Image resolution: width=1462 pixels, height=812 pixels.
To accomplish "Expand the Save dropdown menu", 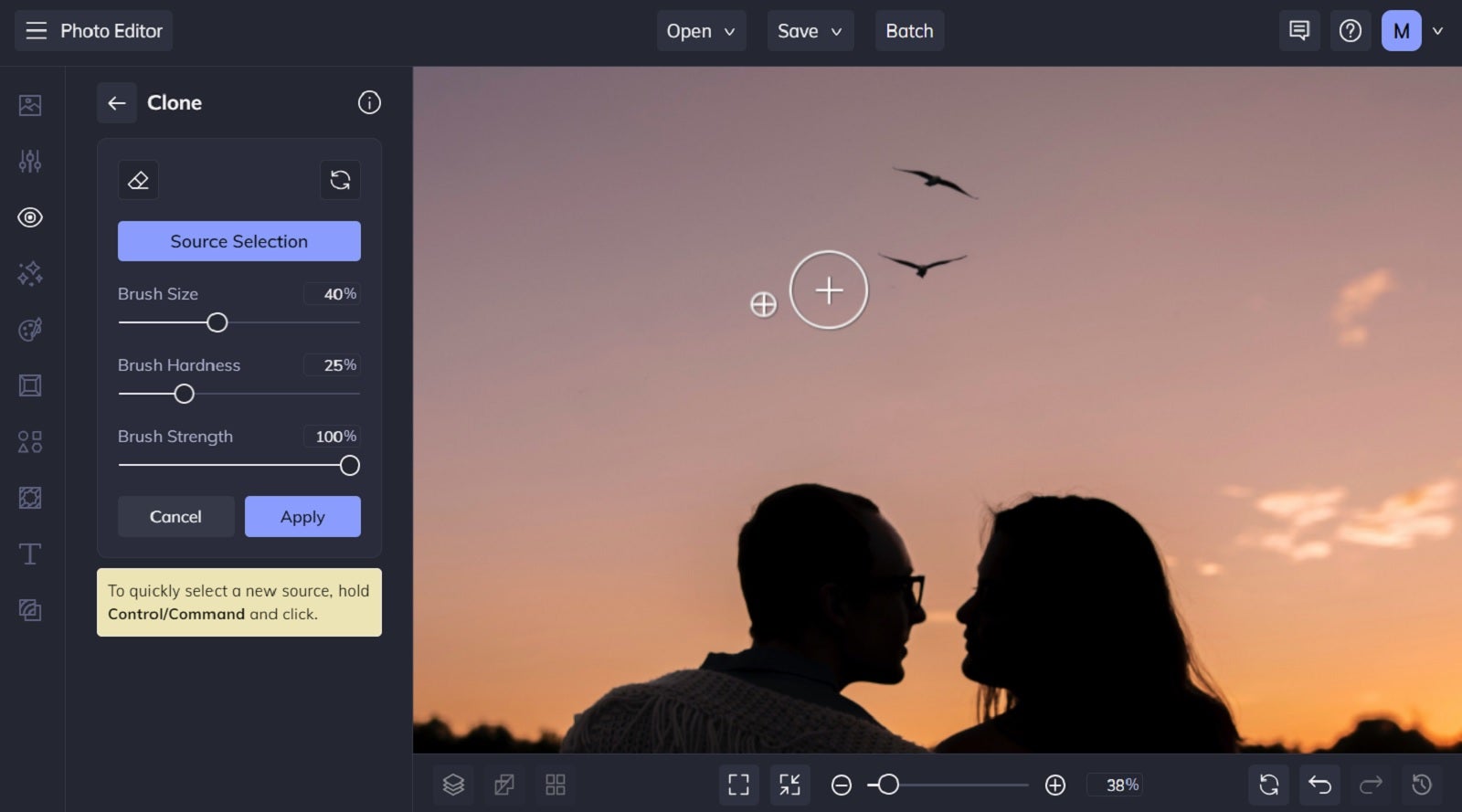I will tap(810, 31).
